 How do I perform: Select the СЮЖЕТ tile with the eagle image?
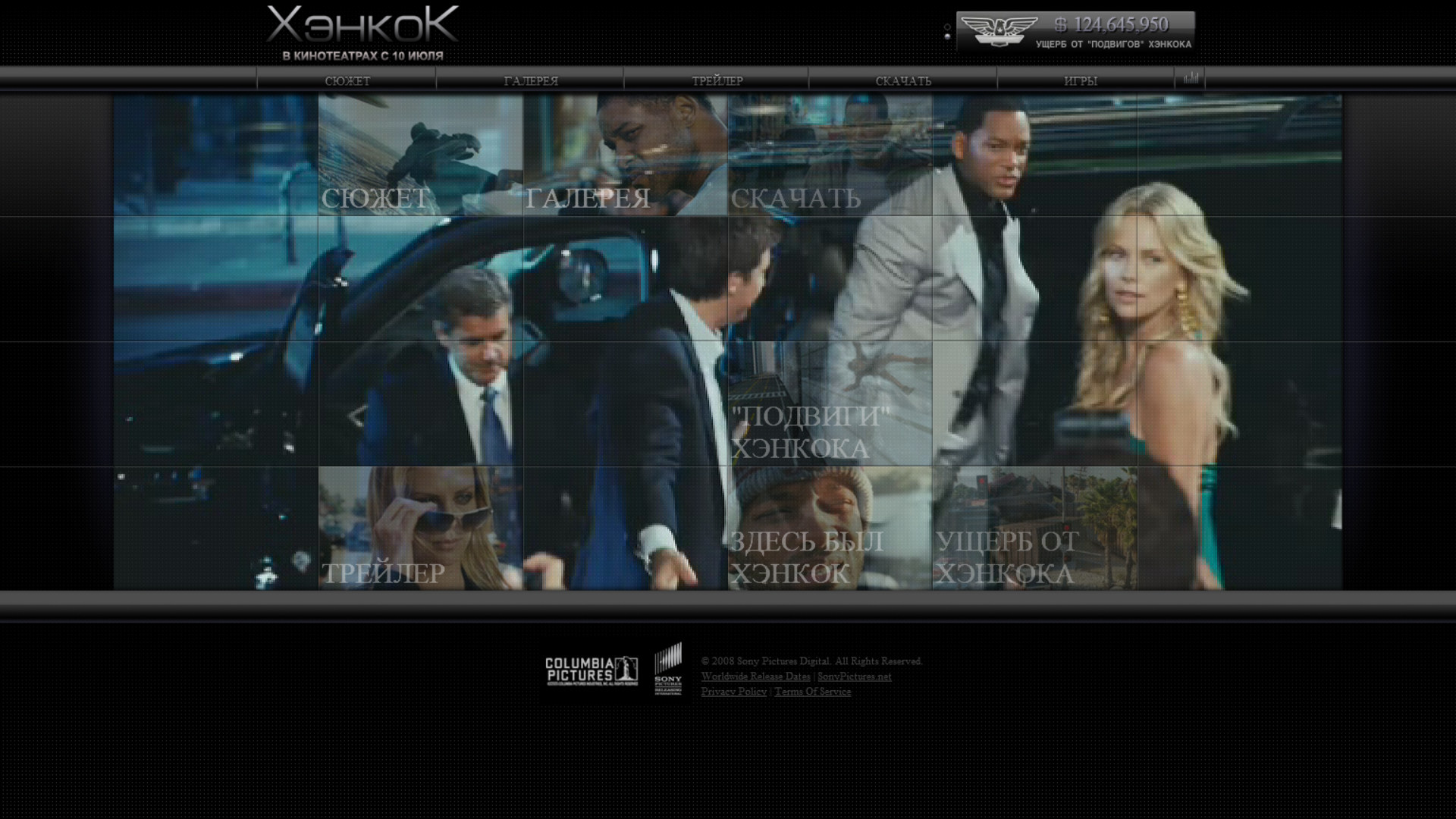[421, 155]
